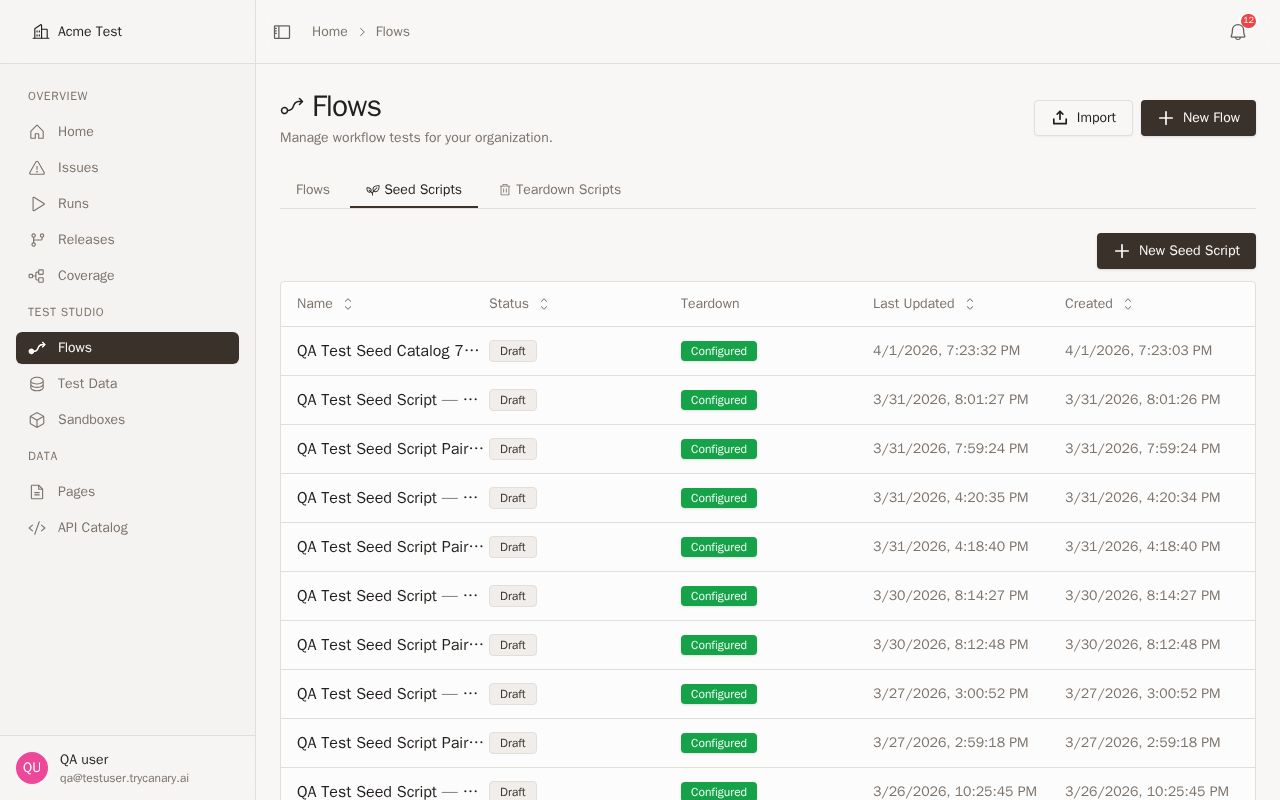Navigate to Releases

(x=127, y=240)
